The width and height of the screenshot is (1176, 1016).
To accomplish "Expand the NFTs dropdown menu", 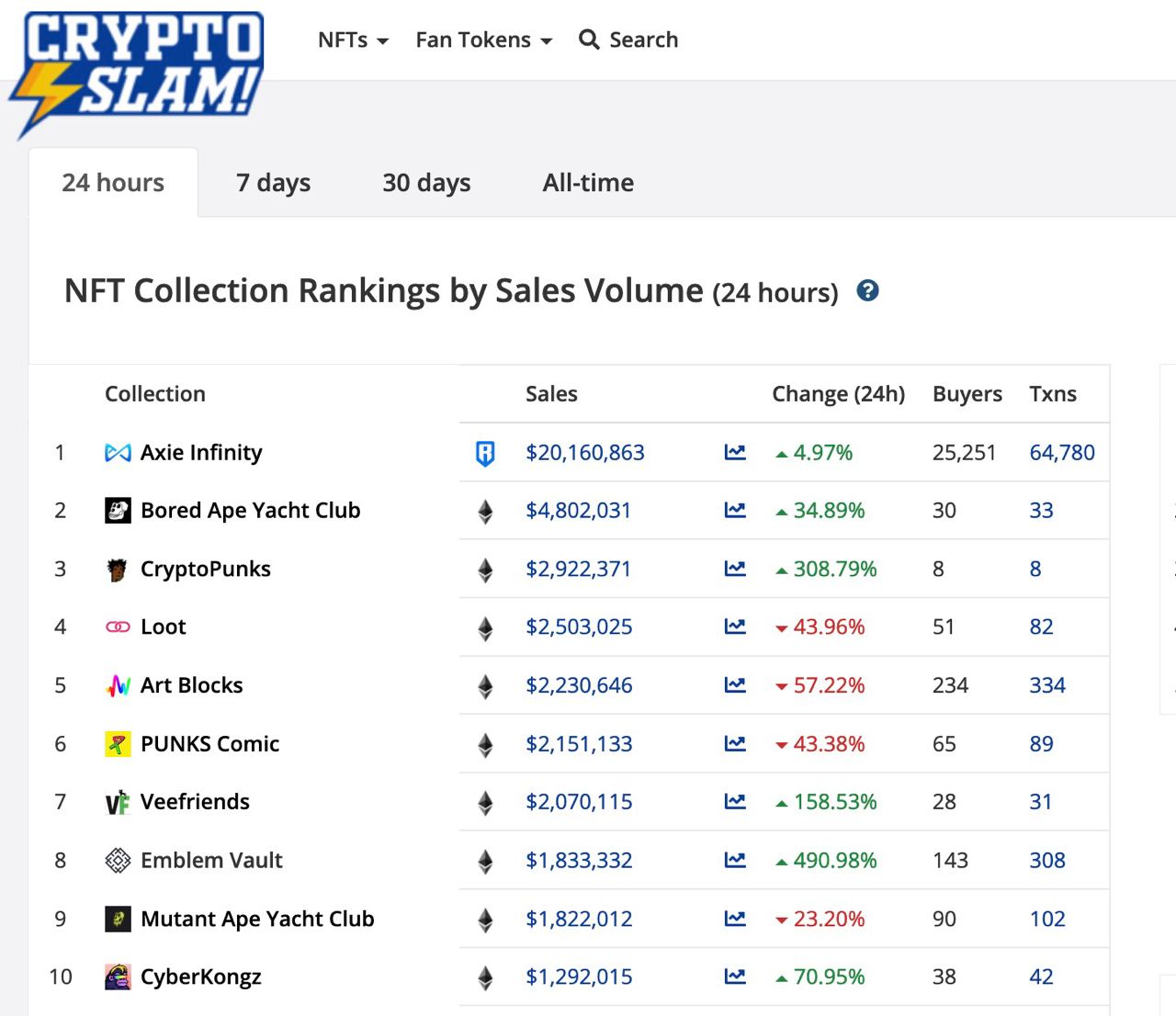I will [354, 40].
